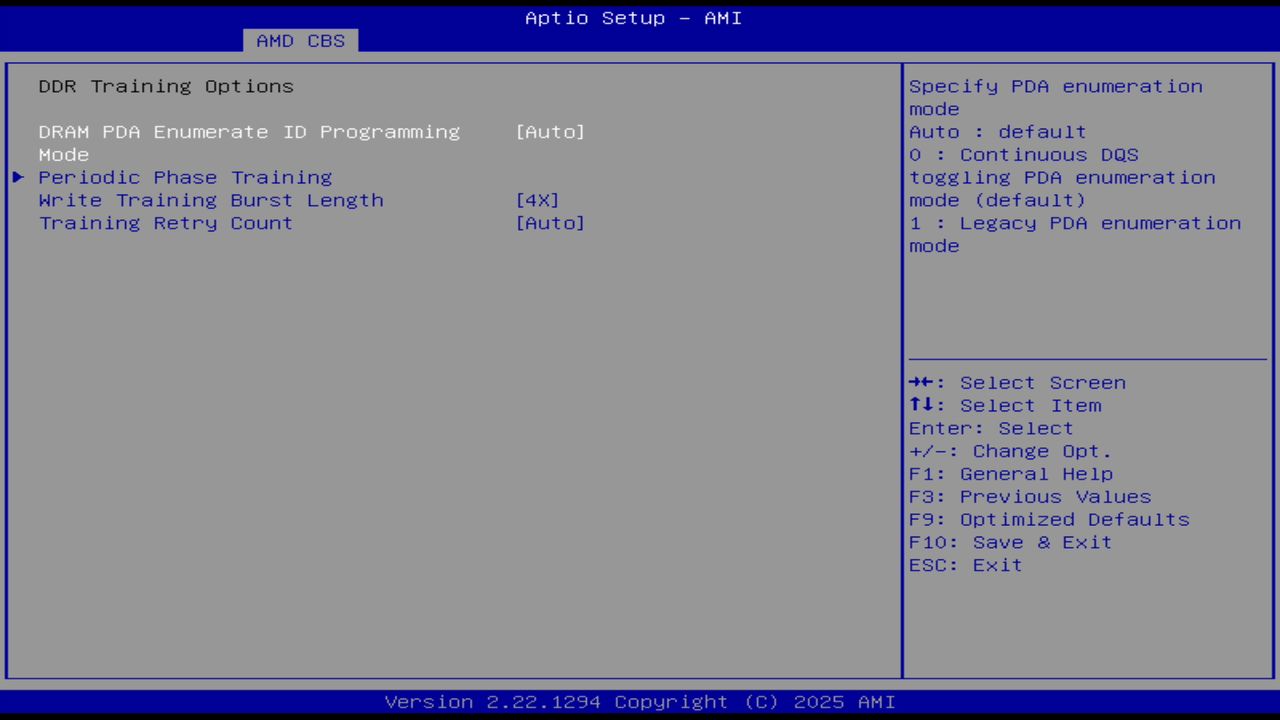Click the 'F9: Optimized Defaults' hint
This screenshot has width=1280, height=720.
coord(1050,520)
